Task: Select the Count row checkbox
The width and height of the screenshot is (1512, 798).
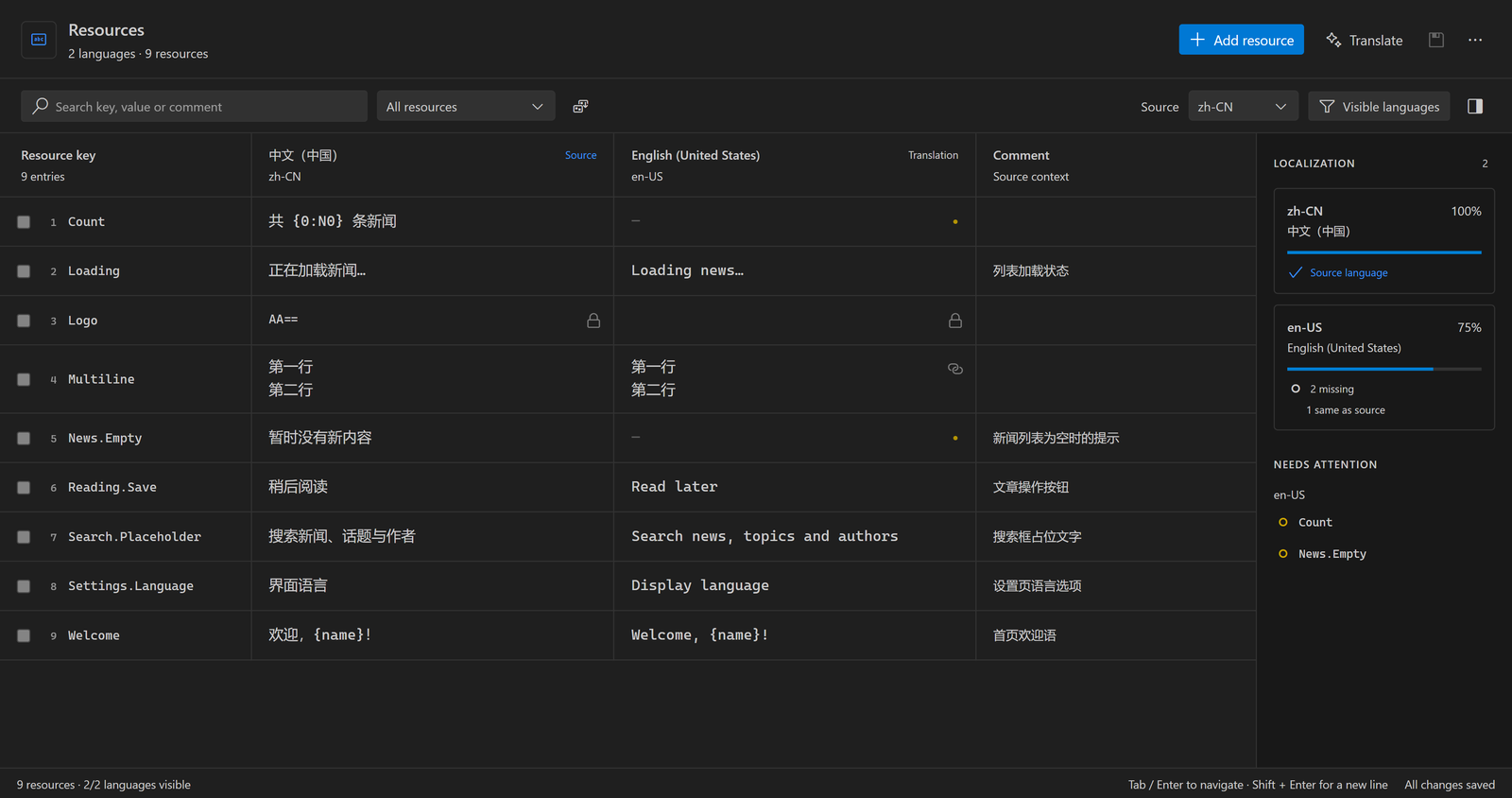Action: point(24,222)
